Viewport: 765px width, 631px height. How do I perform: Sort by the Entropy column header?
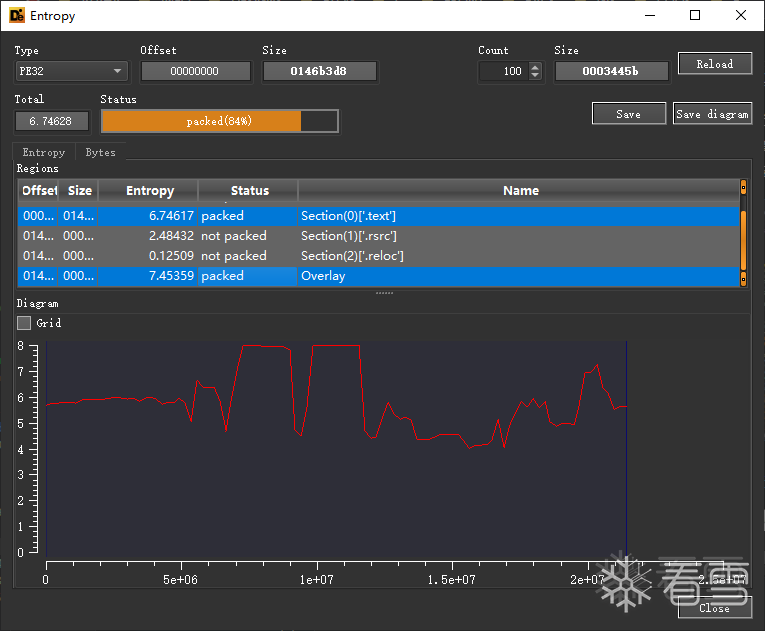click(149, 190)
